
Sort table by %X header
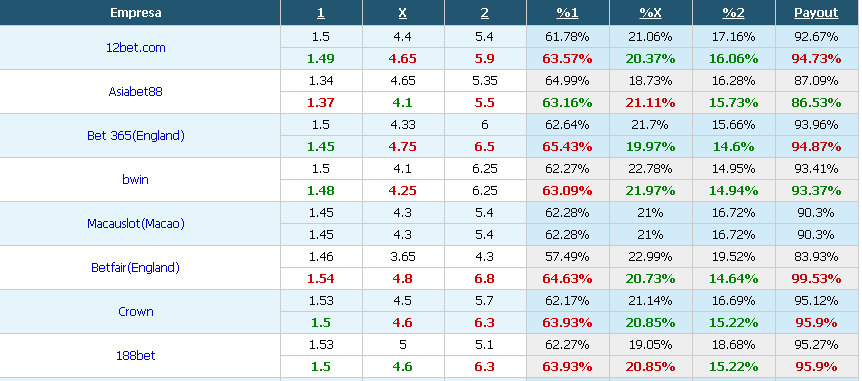click(650, 13)
